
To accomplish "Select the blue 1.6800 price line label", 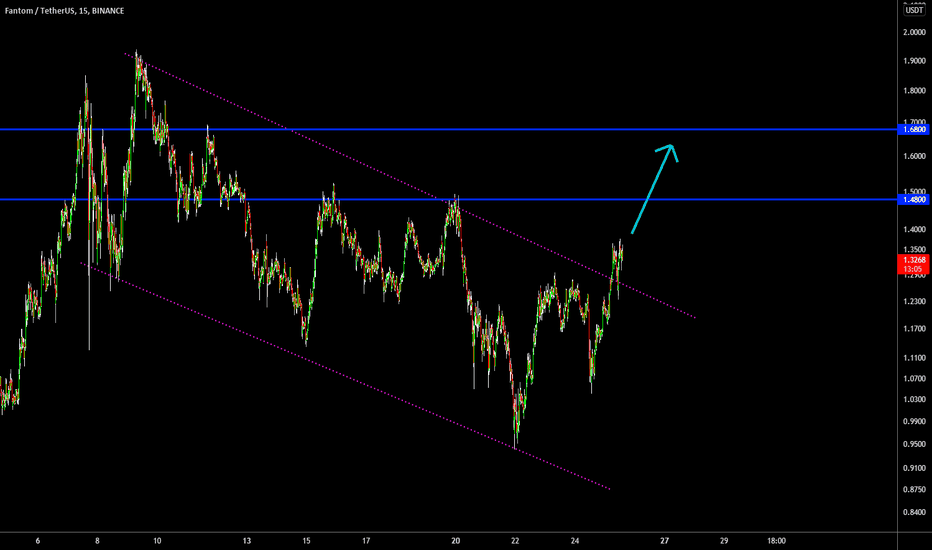I will [x=914, y=130].
